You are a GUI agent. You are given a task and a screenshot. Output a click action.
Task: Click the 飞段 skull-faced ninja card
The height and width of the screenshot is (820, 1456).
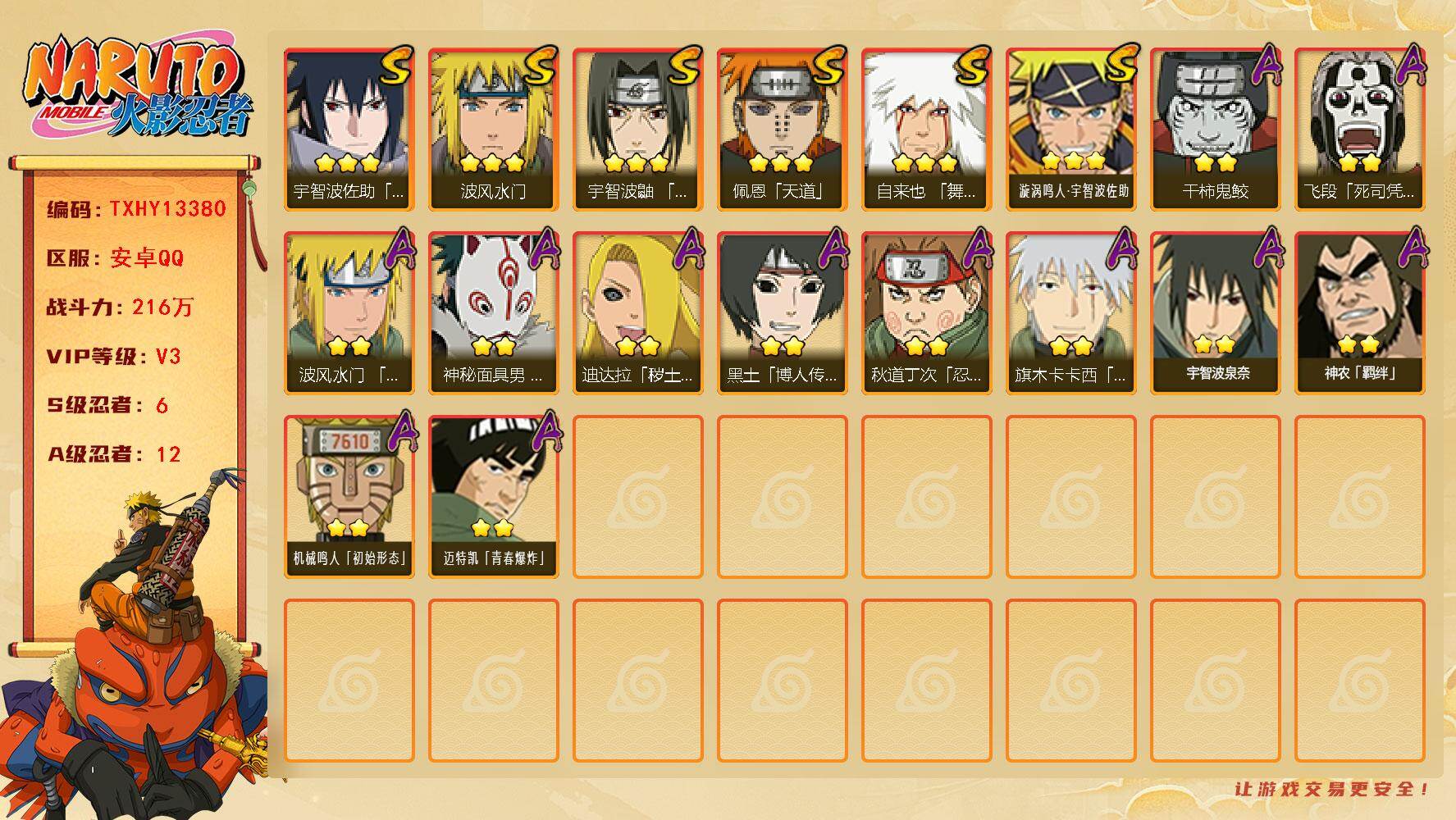coord(1359,130)
